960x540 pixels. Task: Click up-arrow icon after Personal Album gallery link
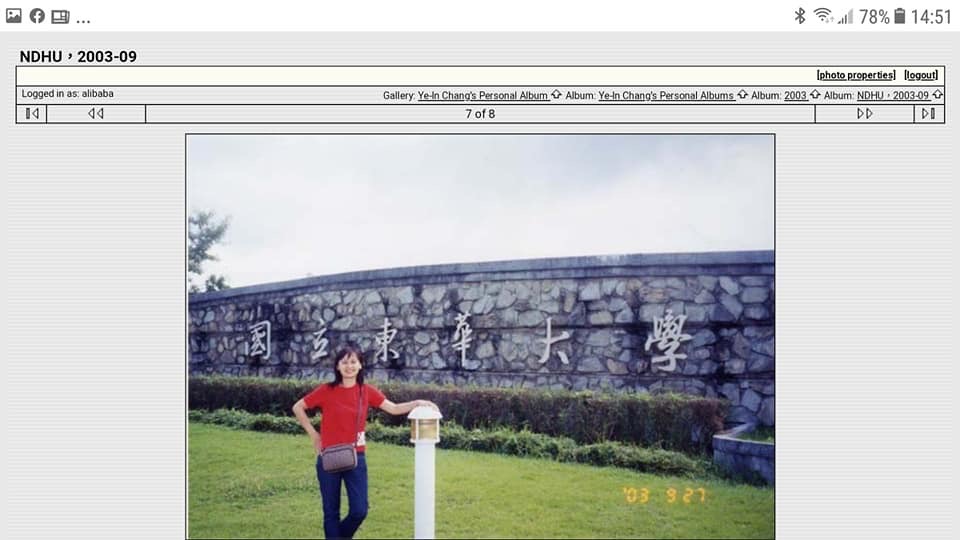click(x=556, y=95)
